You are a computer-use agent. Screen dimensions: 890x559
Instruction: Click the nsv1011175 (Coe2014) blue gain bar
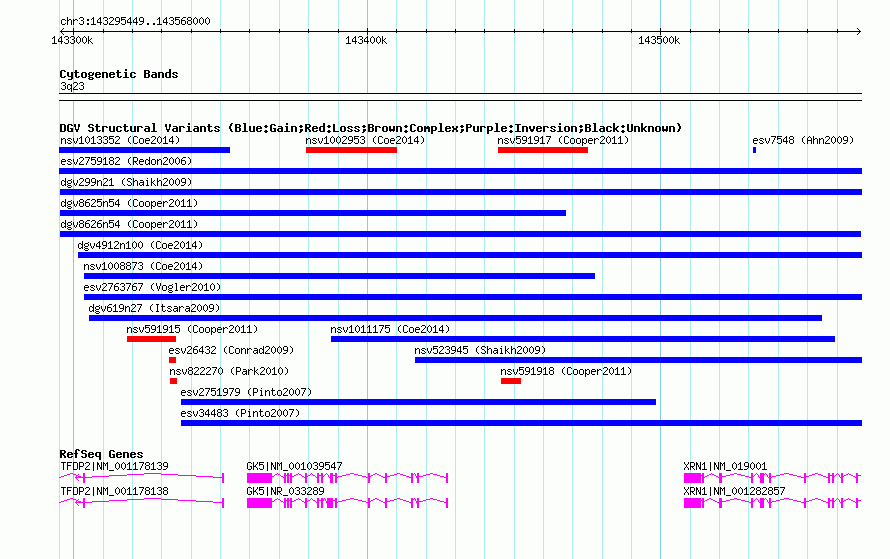[583, 339]
